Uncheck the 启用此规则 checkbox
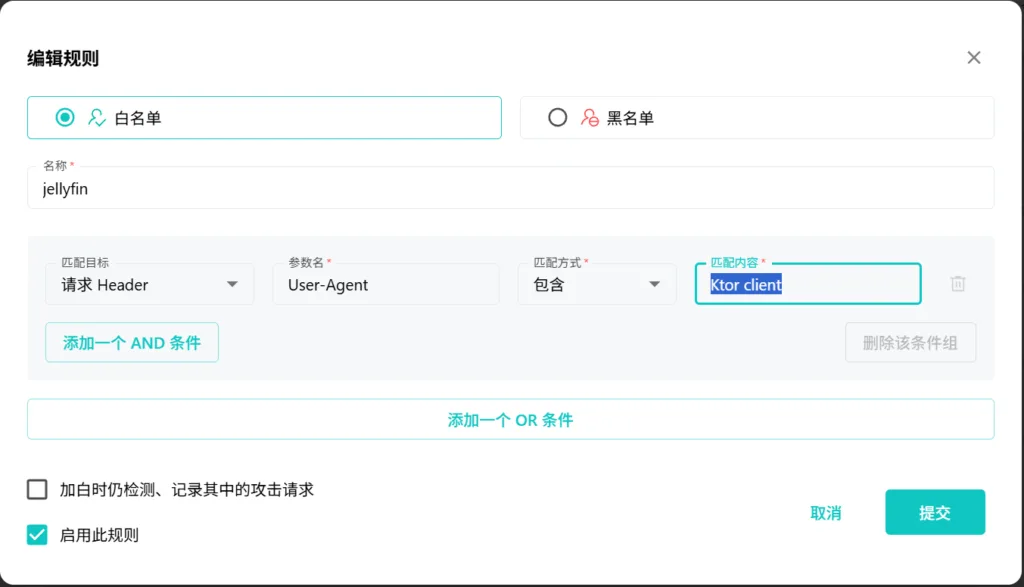Image resolution: width=1024 pixels, height=587 pixels. (x=37, y=535)
